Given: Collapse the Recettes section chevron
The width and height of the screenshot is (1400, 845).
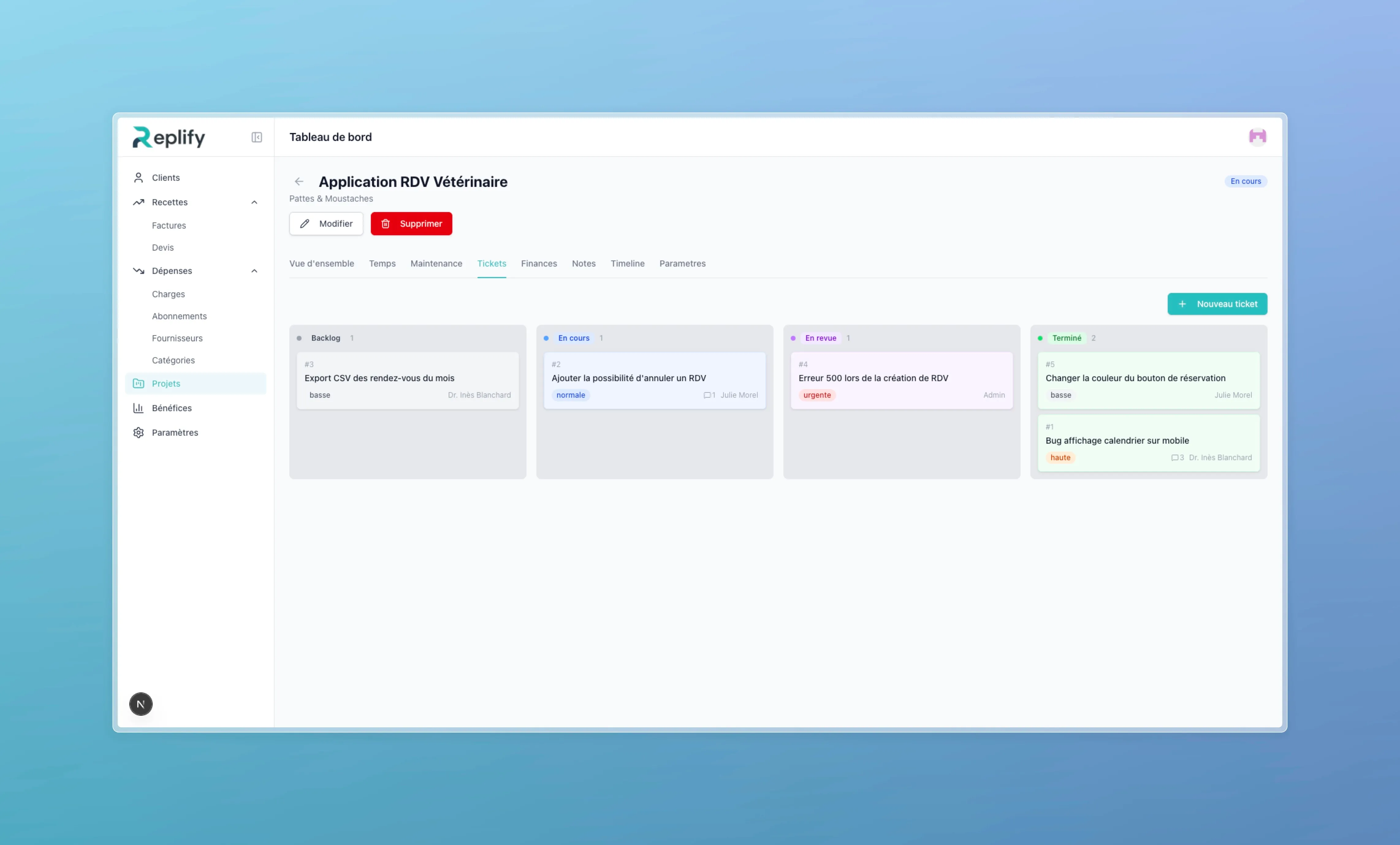Looking at the screenshot, I should point(254,202).
